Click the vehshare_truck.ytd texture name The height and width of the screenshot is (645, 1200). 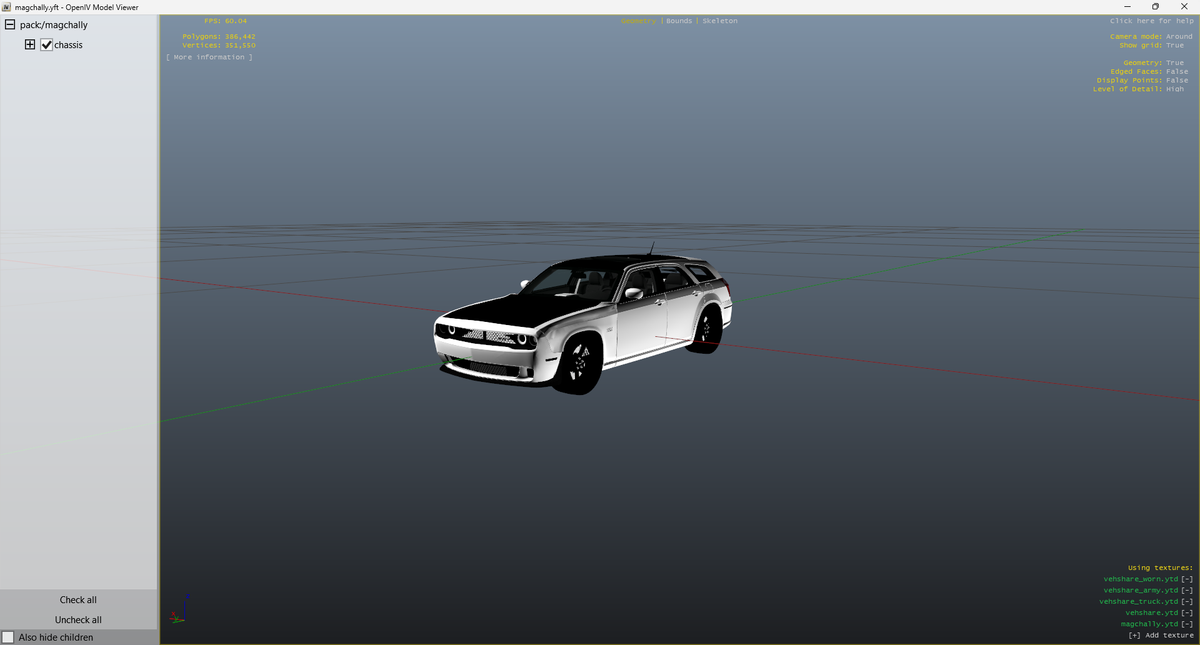[1138, 601]
